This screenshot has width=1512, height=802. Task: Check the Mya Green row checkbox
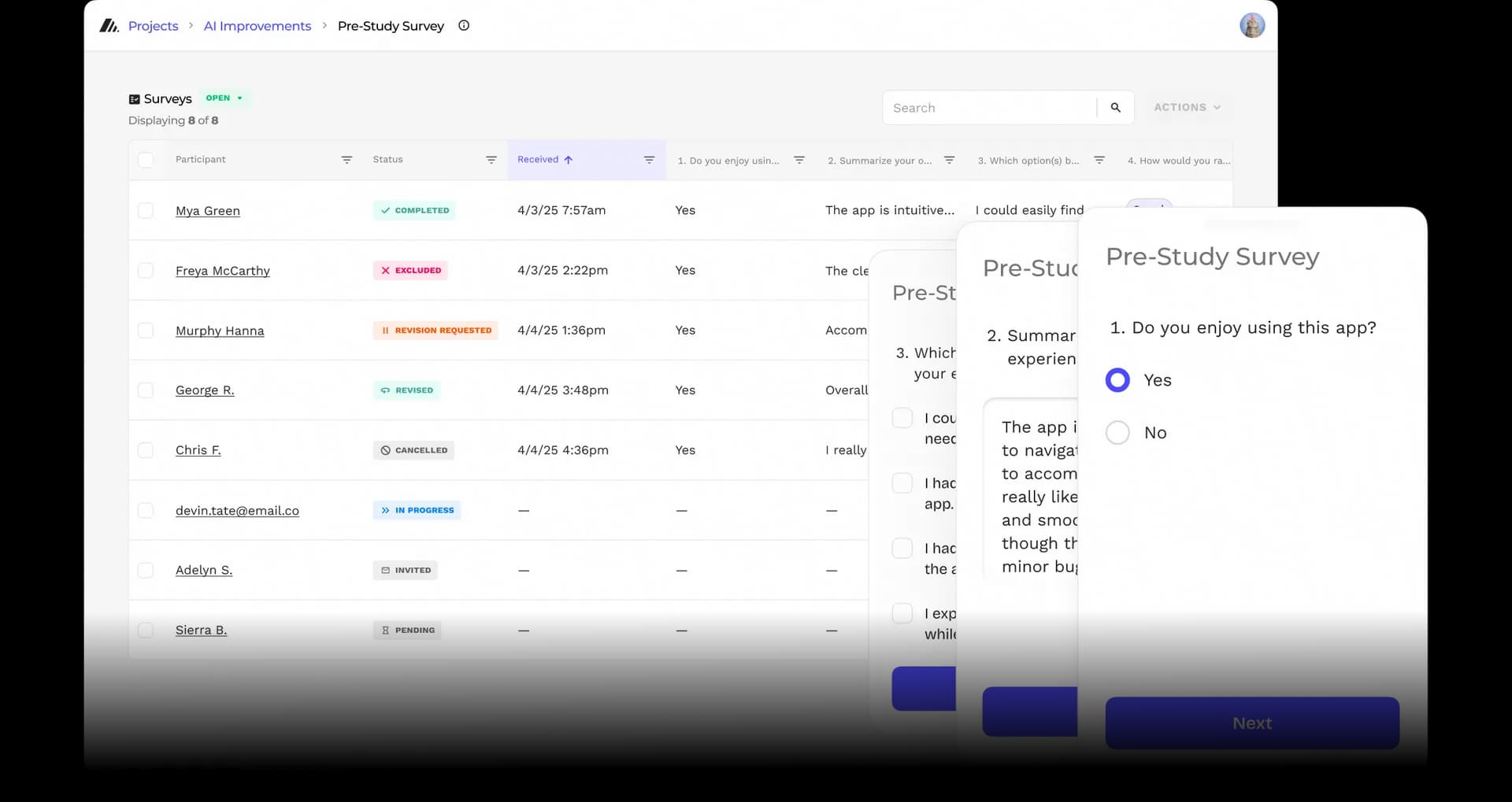coord(146,210)
